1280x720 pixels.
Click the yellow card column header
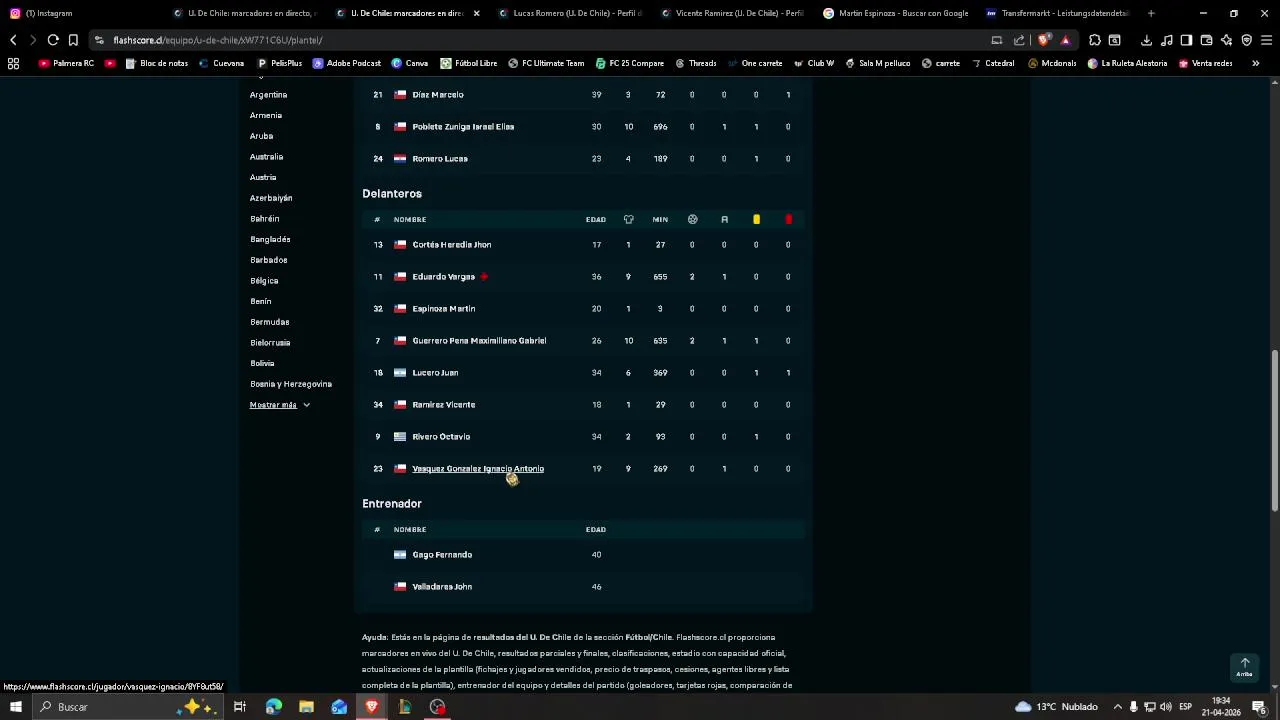(x=756, y=219)
